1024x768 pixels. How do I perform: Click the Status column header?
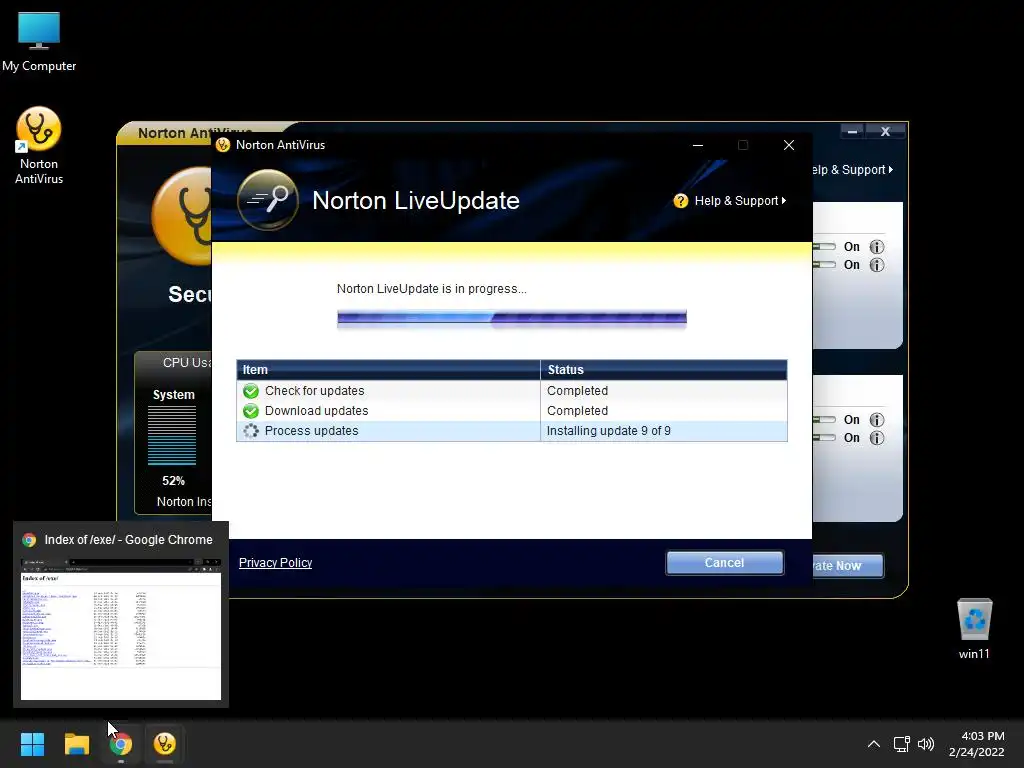coord(664,370)
